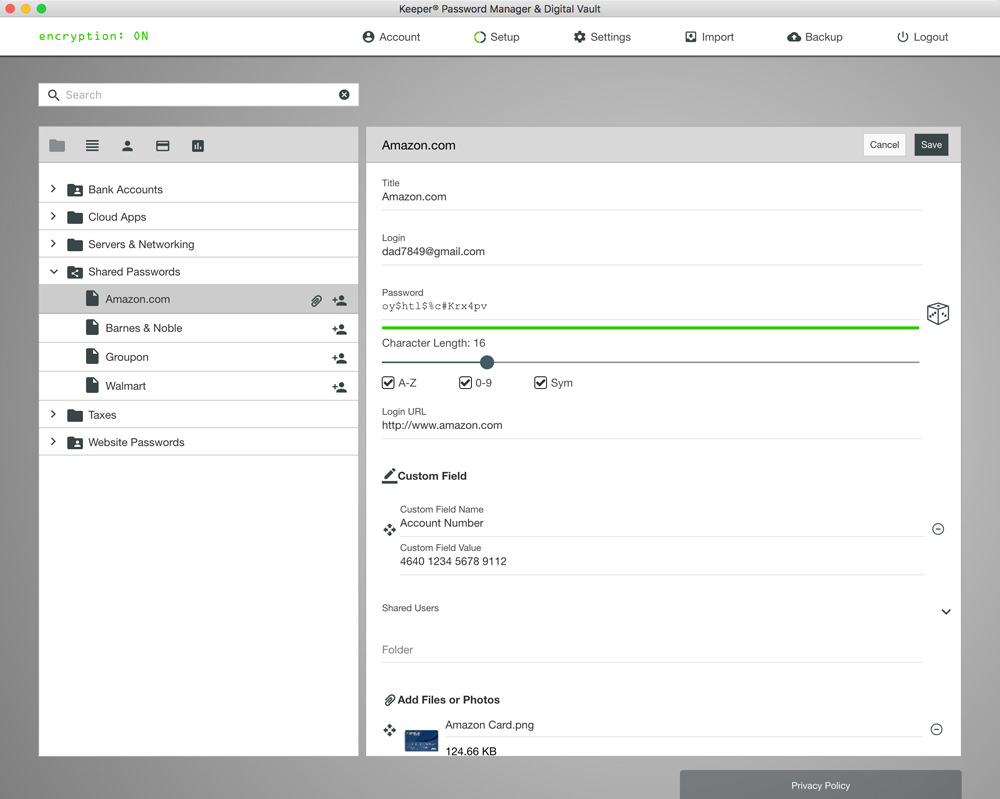This screenshot has width=1000, height=799.
Task: Click the macOS red close window button
Action: tap(10, 8)
